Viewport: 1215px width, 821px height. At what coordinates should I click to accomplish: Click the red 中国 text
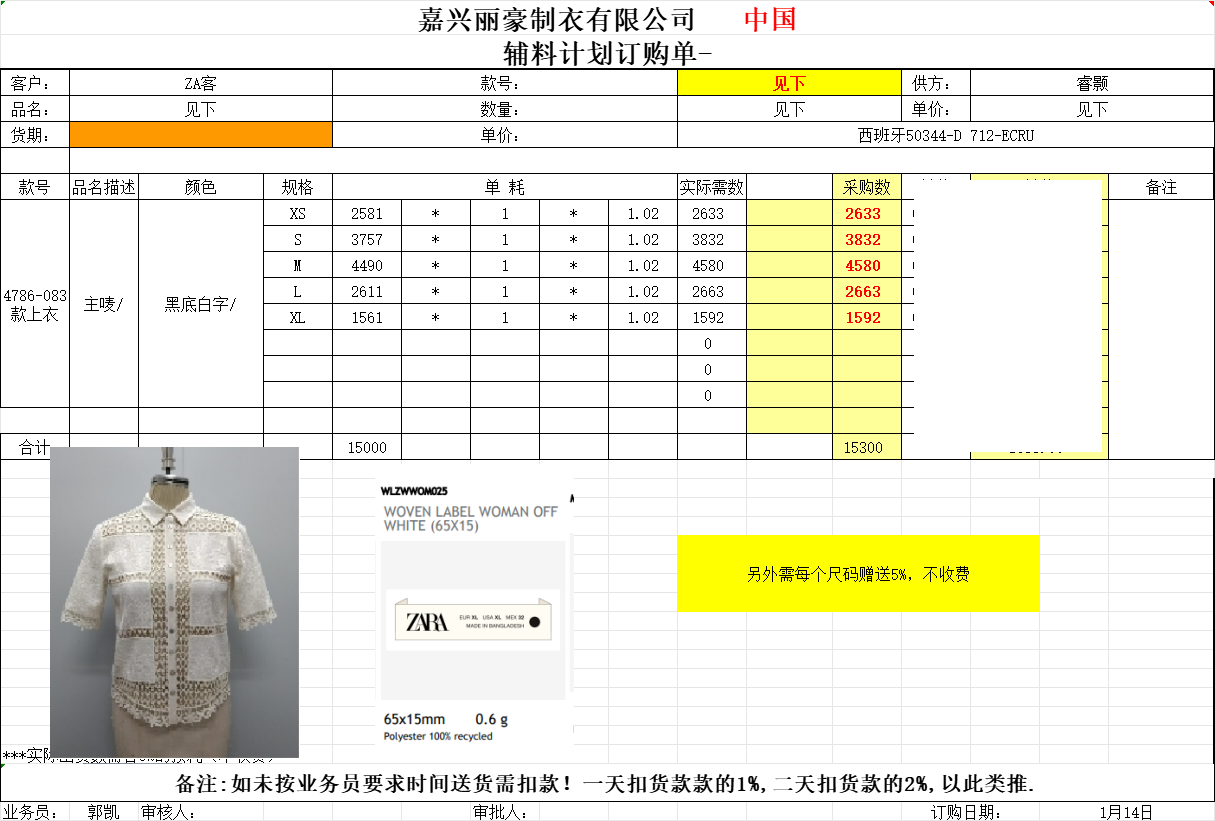(x=770, y=19)
